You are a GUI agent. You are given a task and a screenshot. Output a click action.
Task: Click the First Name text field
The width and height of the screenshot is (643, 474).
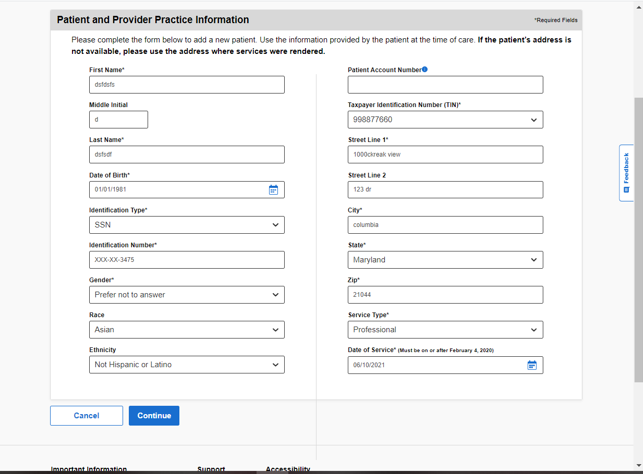pyautogui.click(x=186, y=85)
